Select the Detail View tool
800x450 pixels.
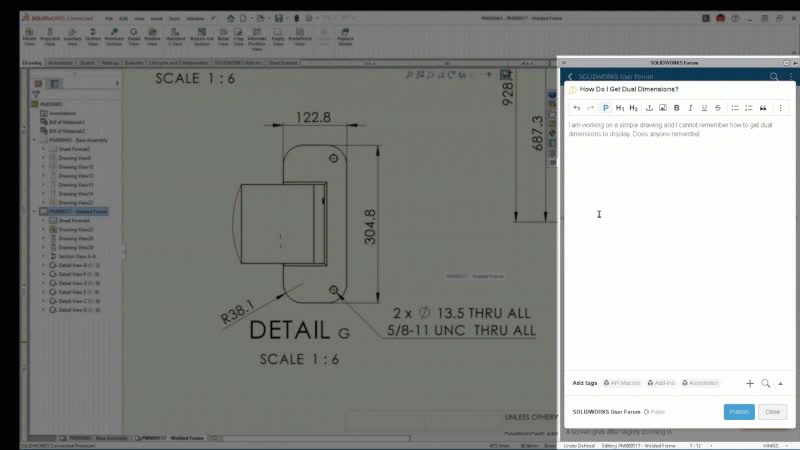[134, 37]
